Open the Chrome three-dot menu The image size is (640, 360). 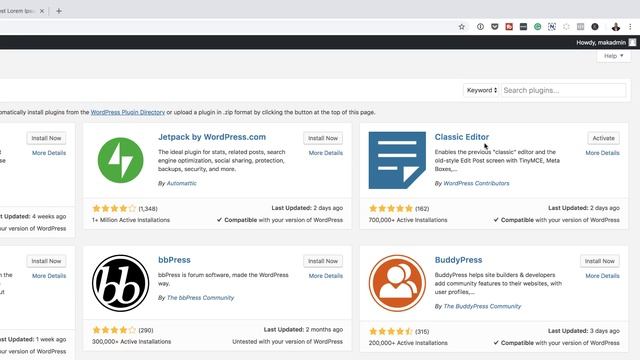(630, 27)
